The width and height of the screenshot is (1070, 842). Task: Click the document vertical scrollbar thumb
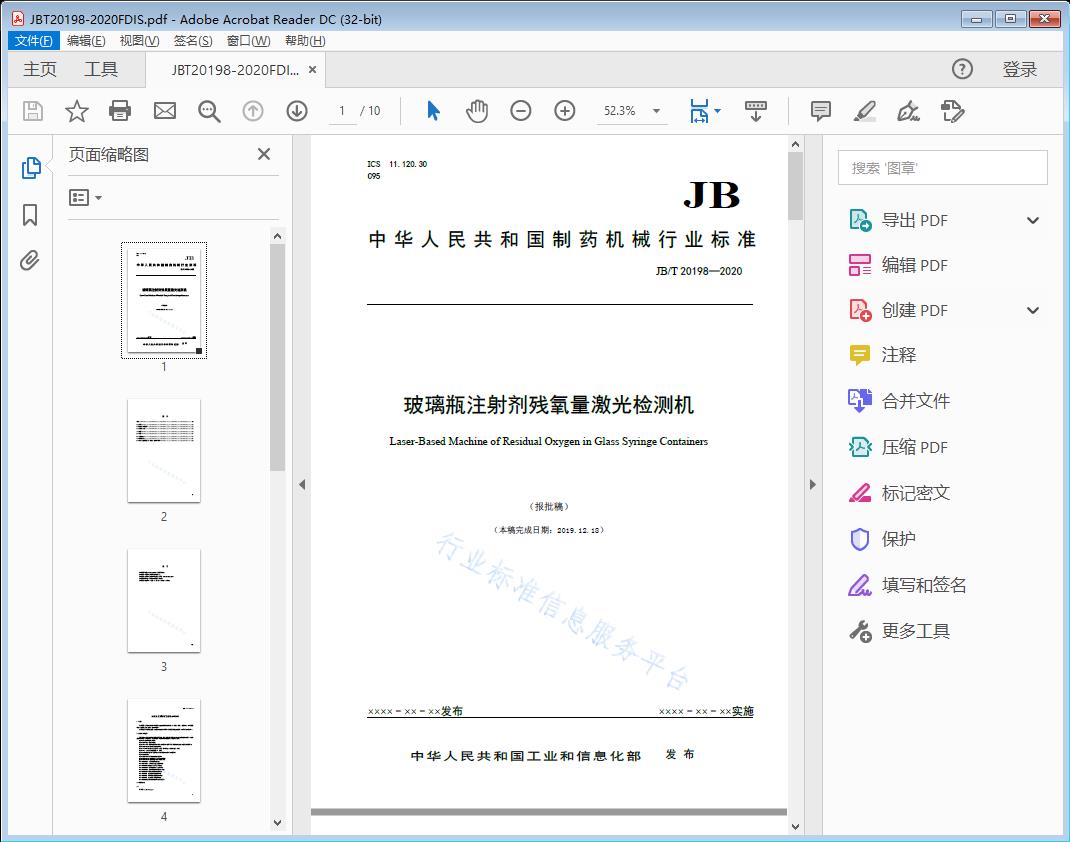point(795,185)
